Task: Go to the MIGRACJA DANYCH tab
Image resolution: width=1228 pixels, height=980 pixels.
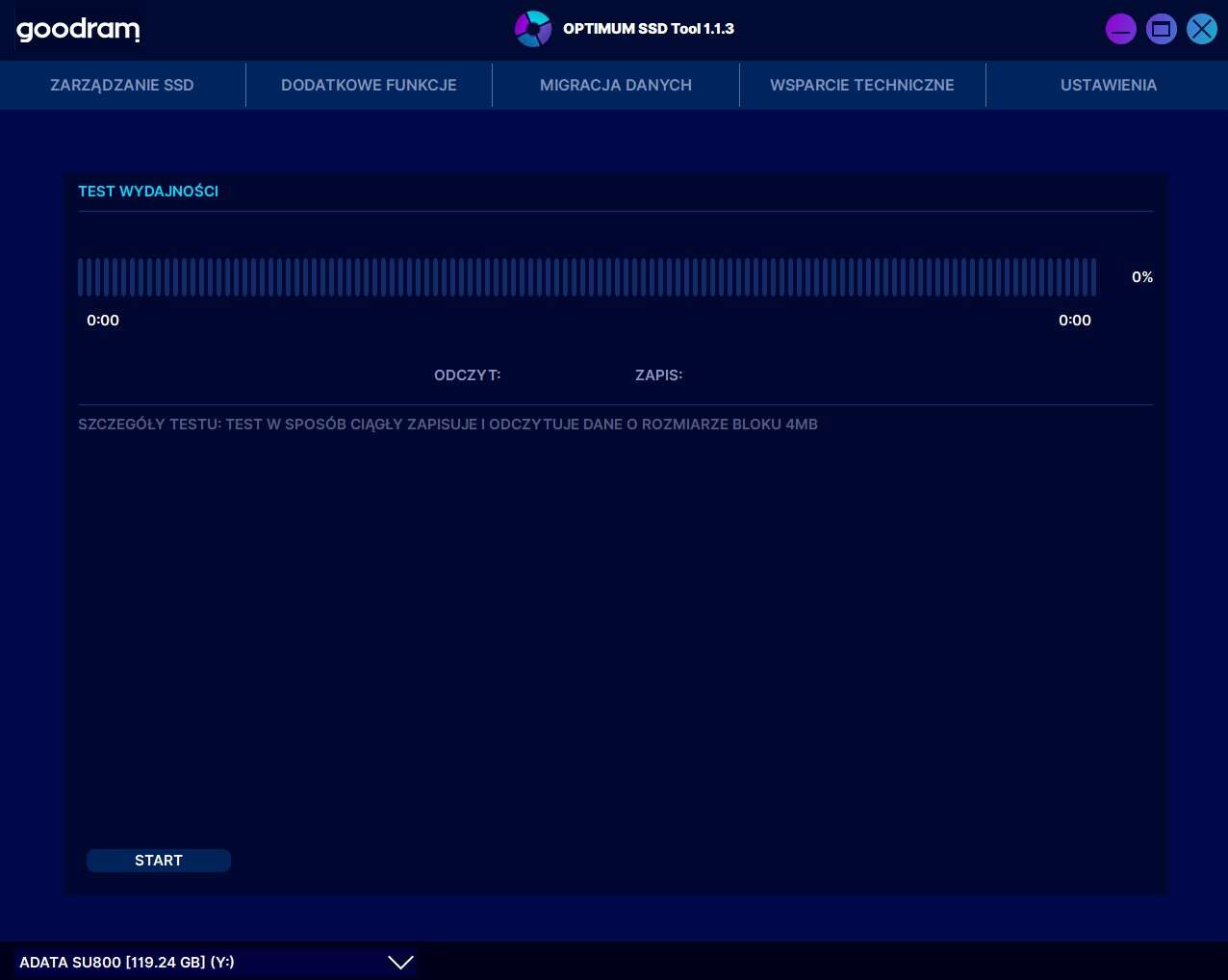Action: coord(616,85)
